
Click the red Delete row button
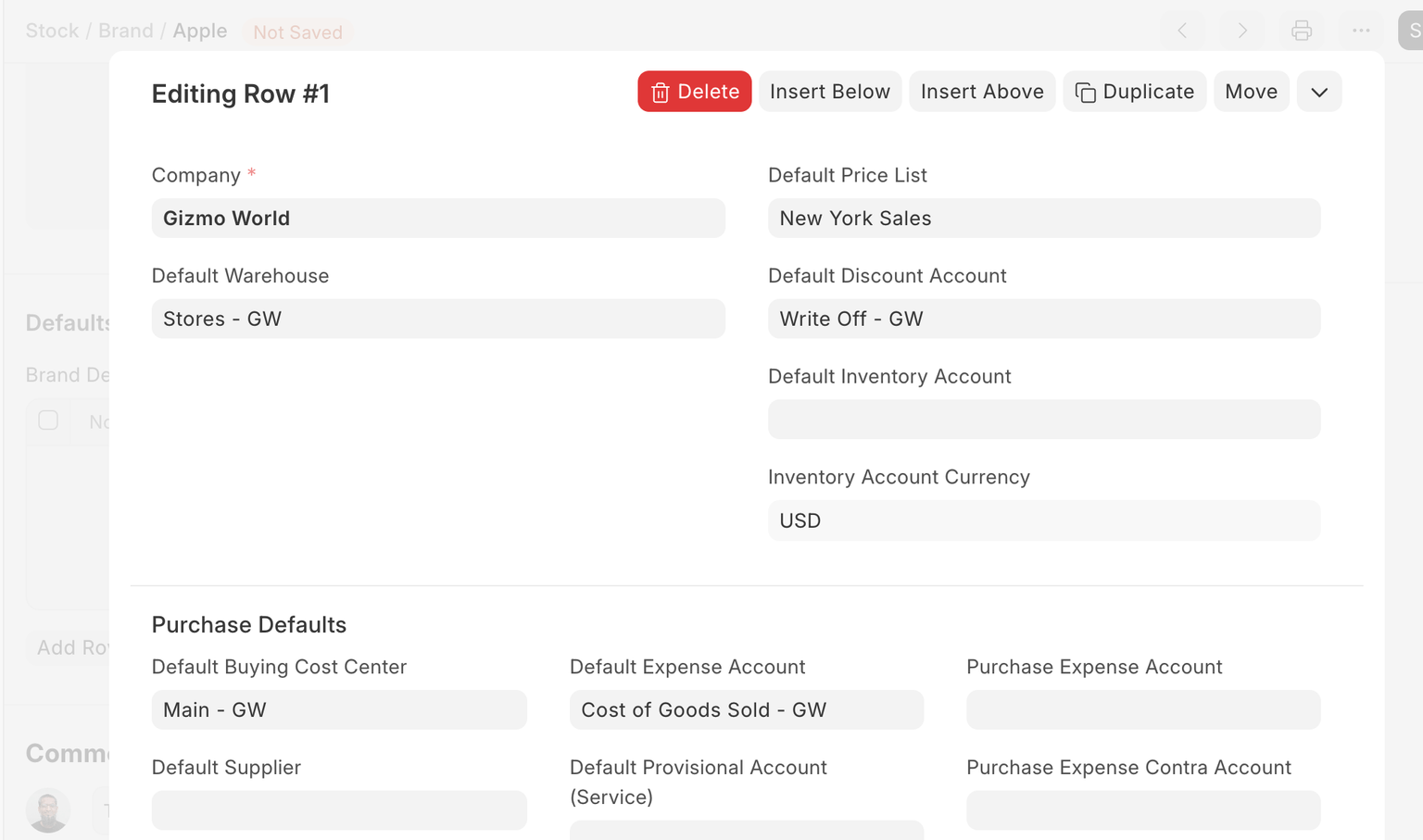point(694,92)
